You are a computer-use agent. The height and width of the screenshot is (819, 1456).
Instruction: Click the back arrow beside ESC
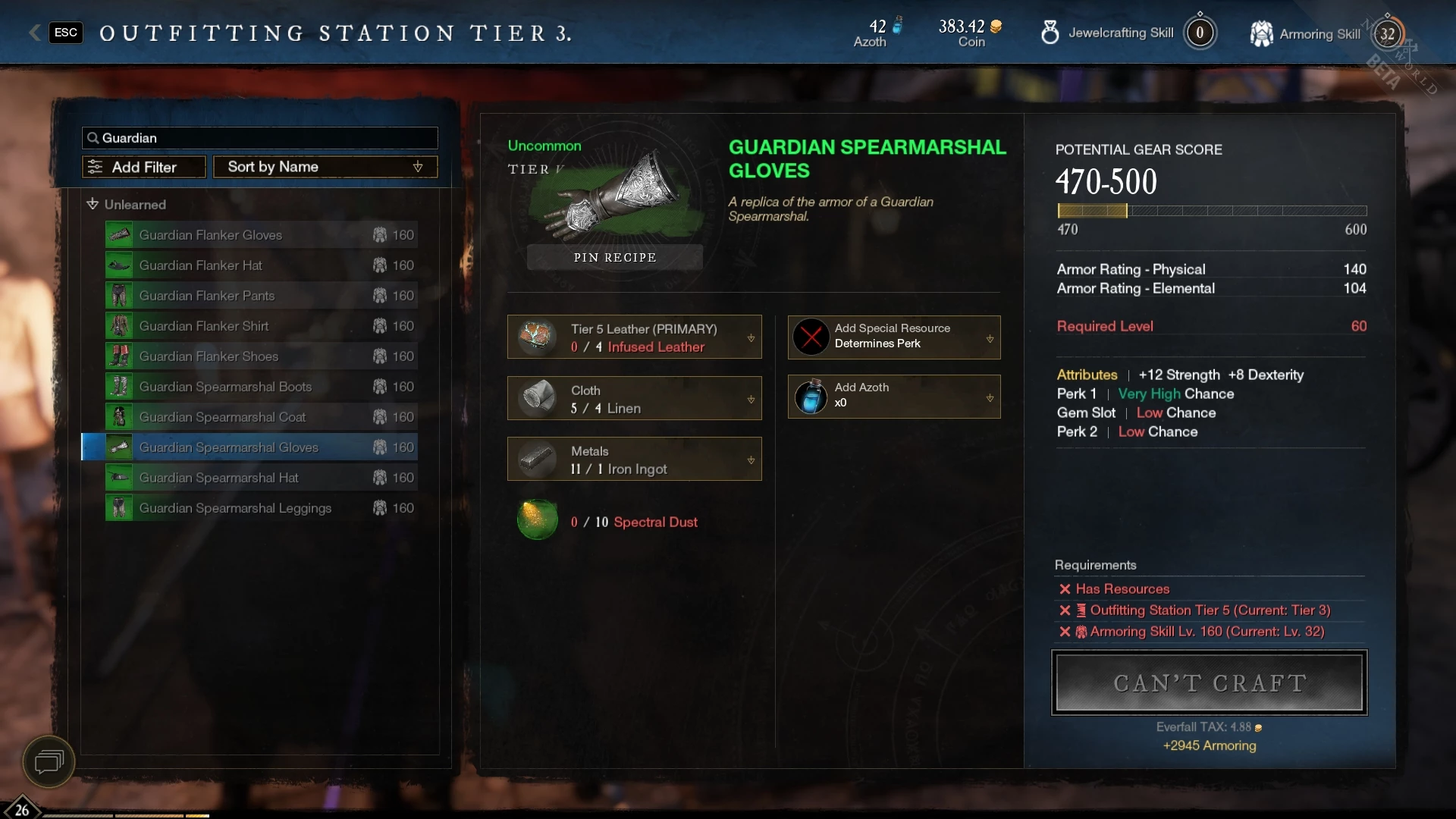tap(35, 33)
